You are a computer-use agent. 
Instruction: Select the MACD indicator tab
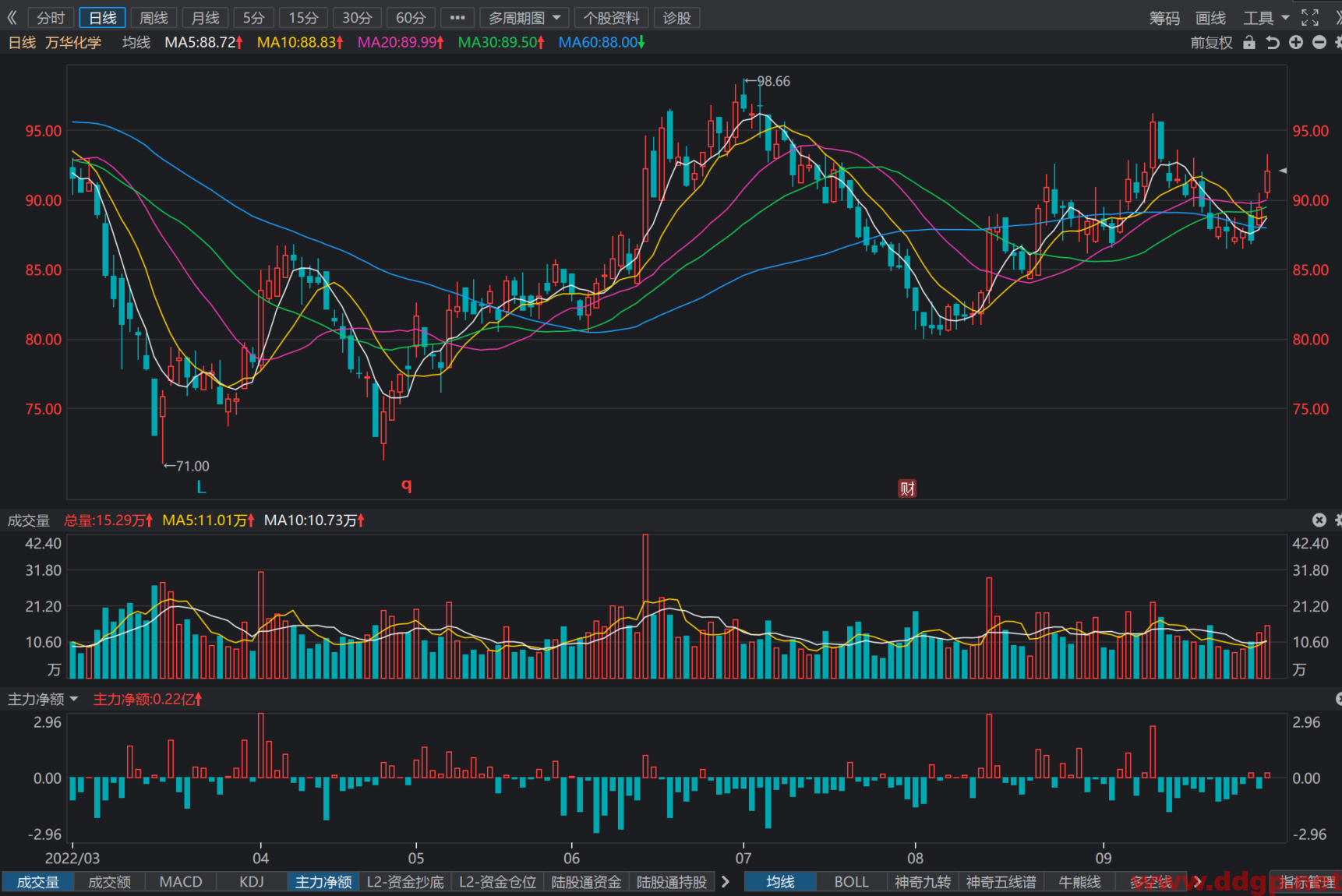pos(181,882)
